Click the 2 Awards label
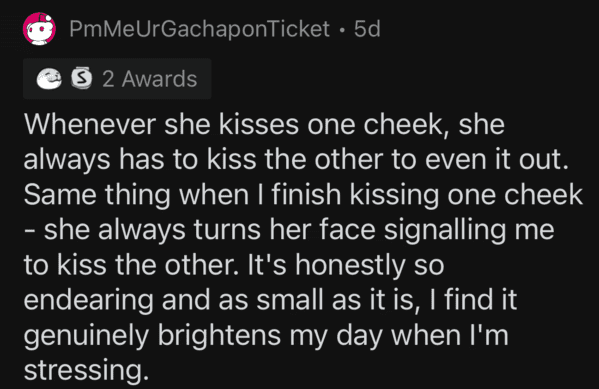Screen dimensions: 599x389 tap(149, 79)
